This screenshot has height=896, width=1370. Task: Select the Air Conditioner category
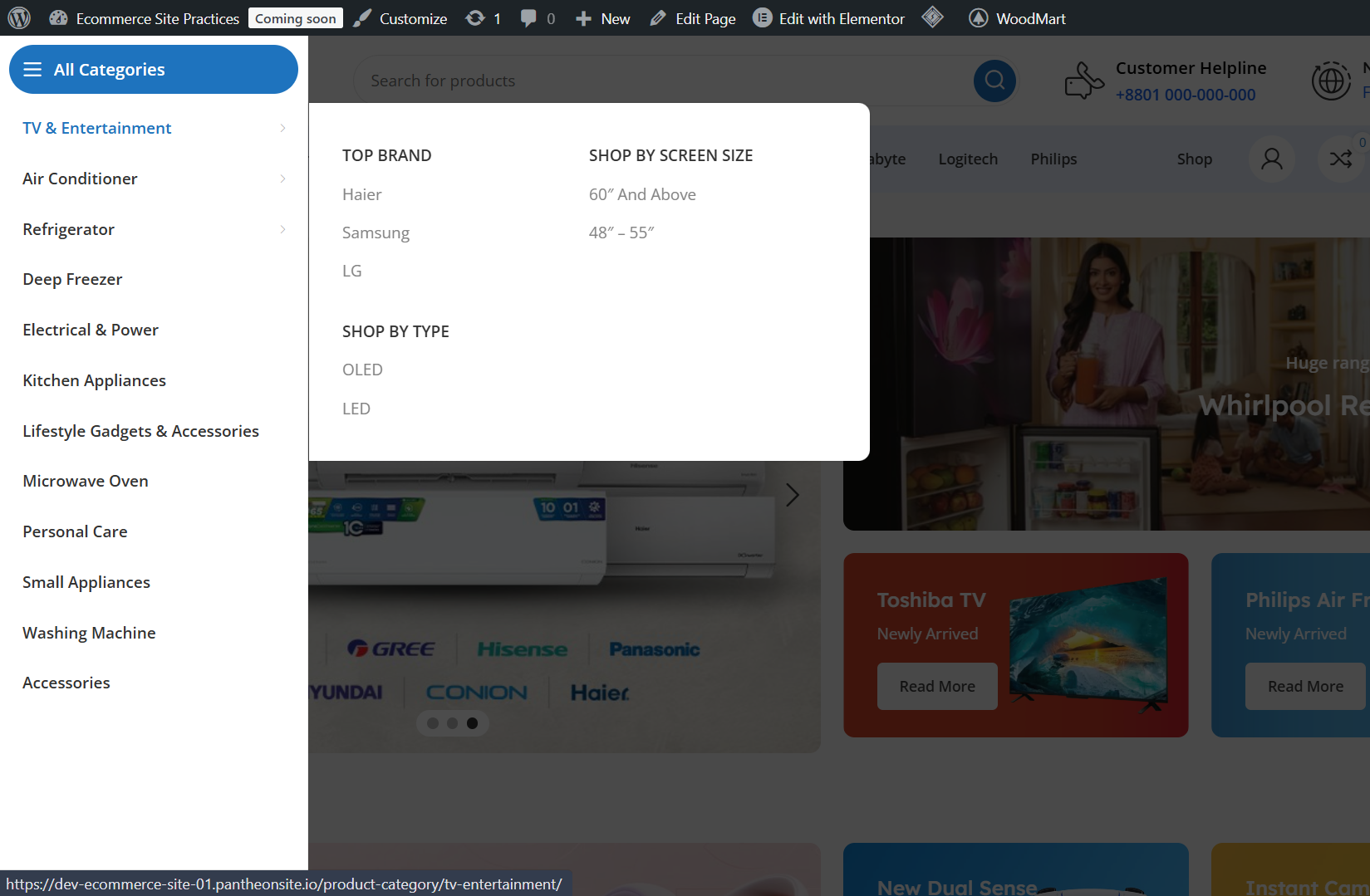[x=80, y=179]
